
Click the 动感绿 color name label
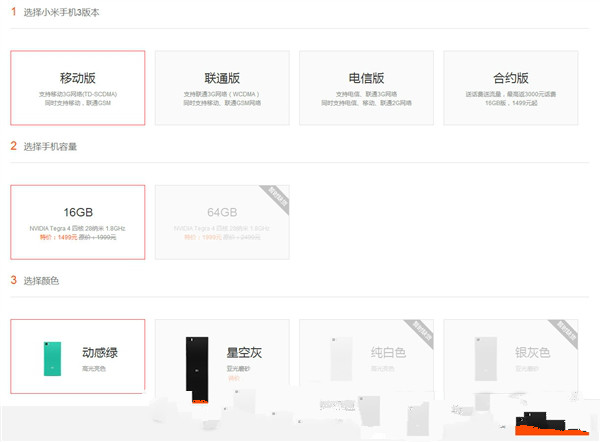(101, 352)
